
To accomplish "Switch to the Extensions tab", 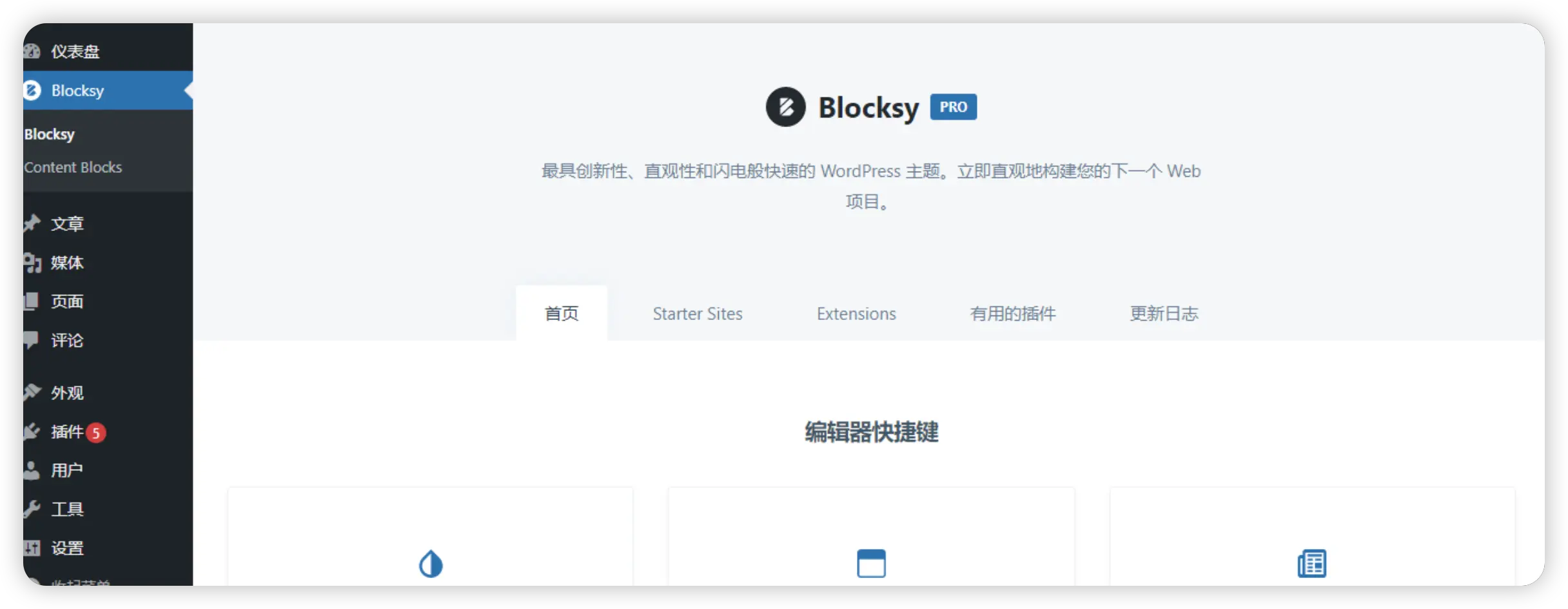I will coord(856,314).
